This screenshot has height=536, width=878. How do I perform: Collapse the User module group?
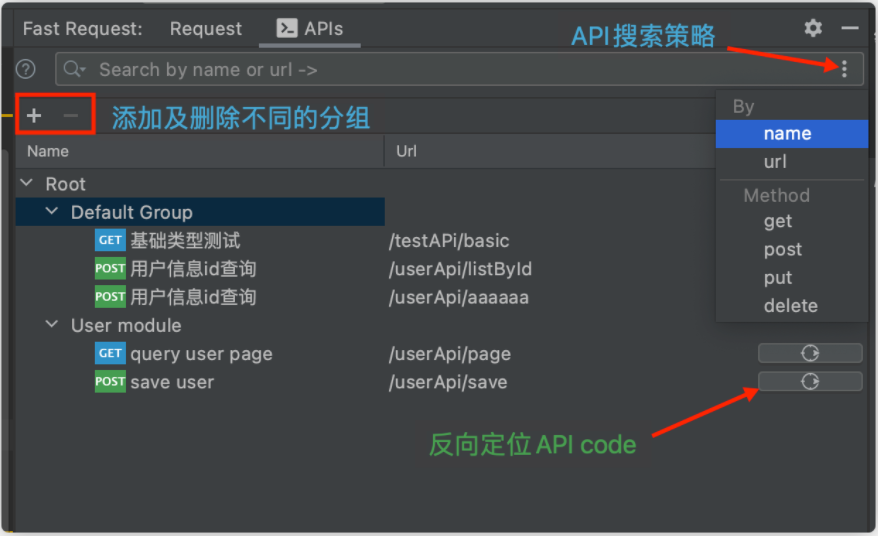point(52,325)
